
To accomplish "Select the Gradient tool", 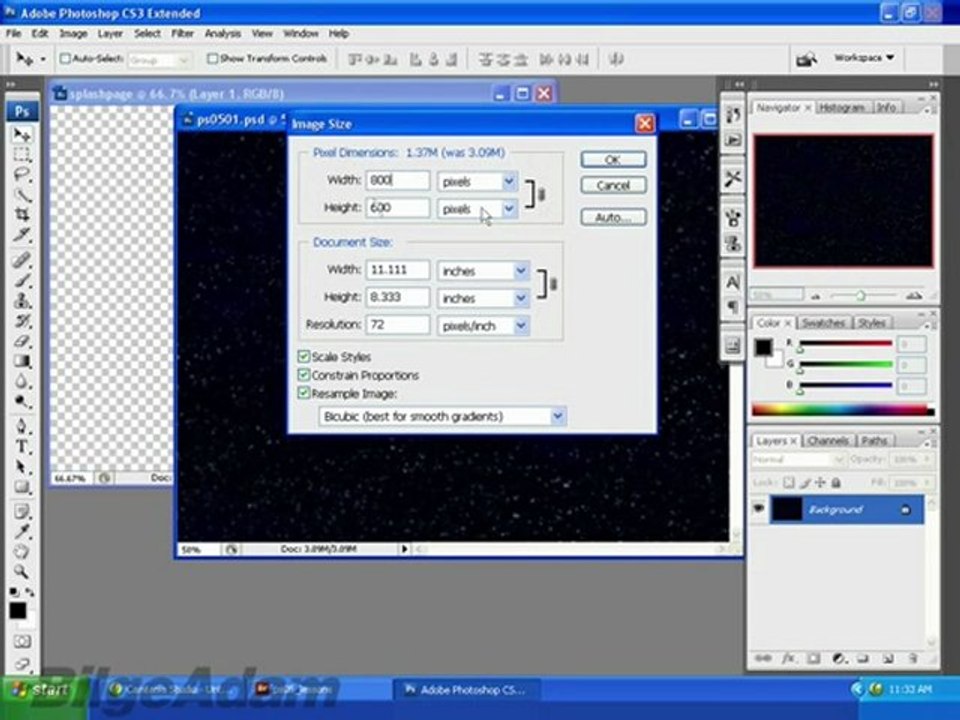I will tap(21, 361).
